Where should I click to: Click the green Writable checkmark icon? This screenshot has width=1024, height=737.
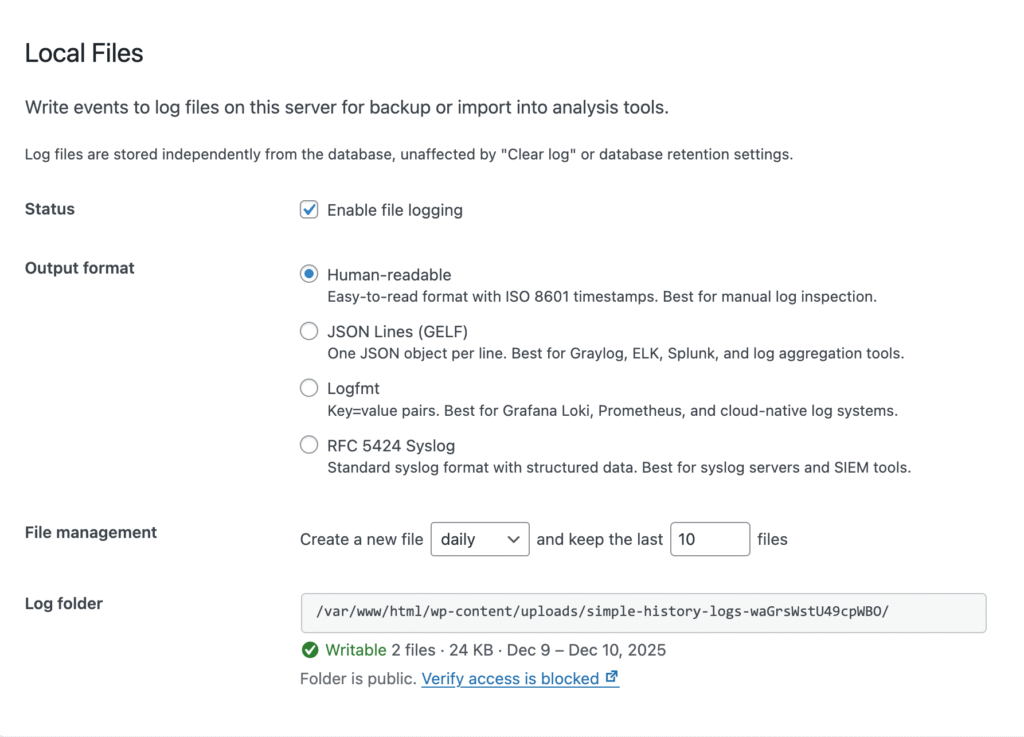coord(310,650)
